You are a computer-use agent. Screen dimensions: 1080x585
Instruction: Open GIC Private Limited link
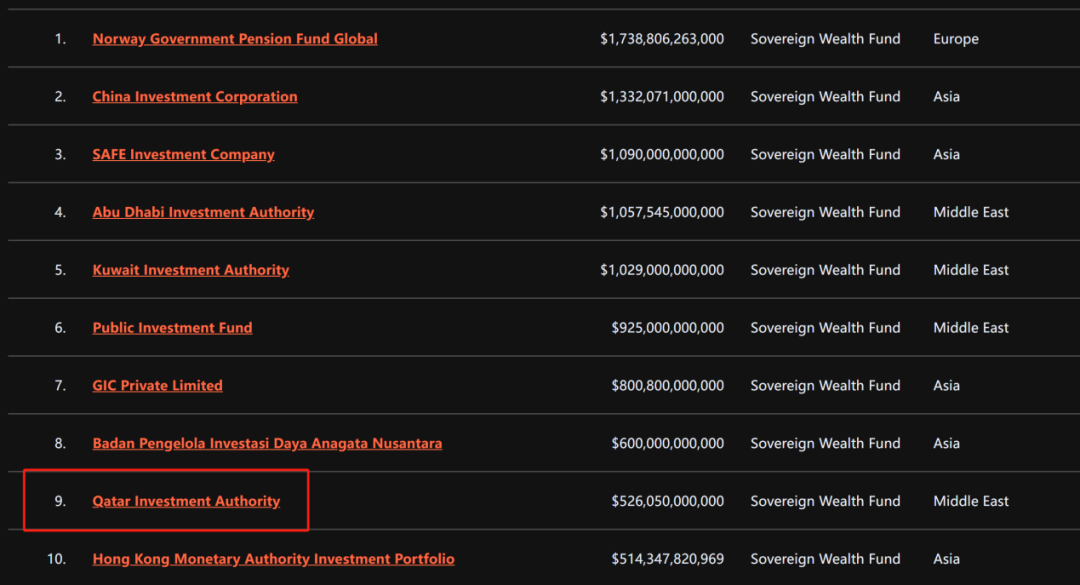[x=158, y=386]
